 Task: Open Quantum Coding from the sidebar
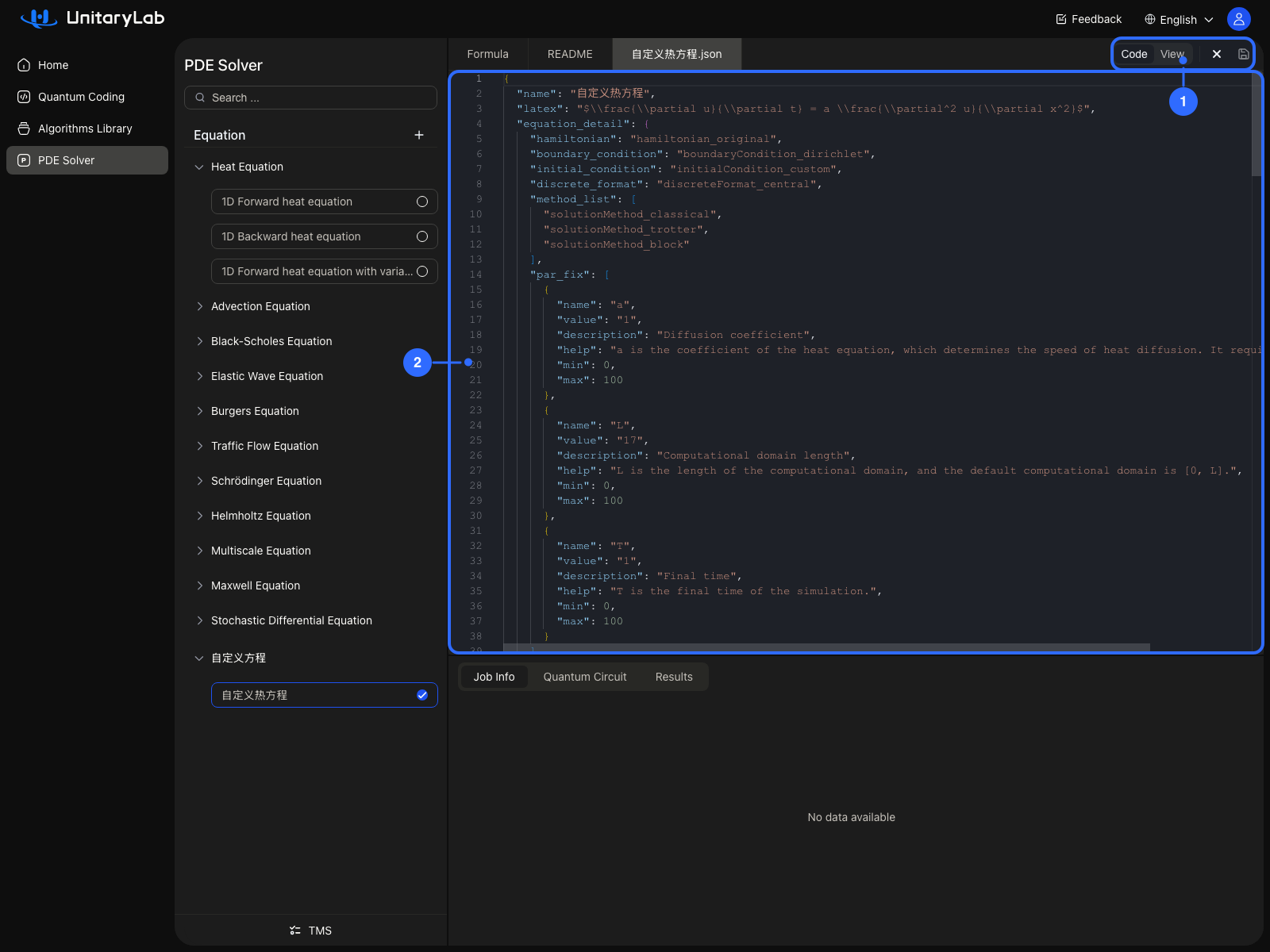click(87, 97)
